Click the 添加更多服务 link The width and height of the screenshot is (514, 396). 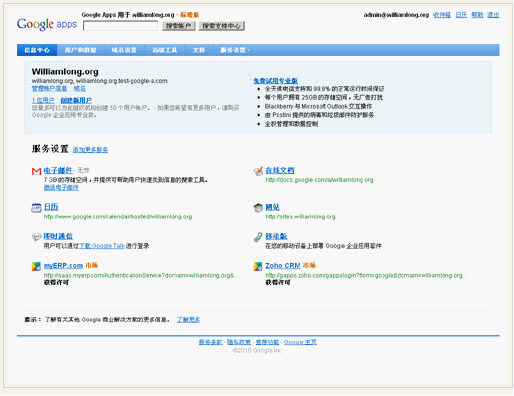pos(90,150)
